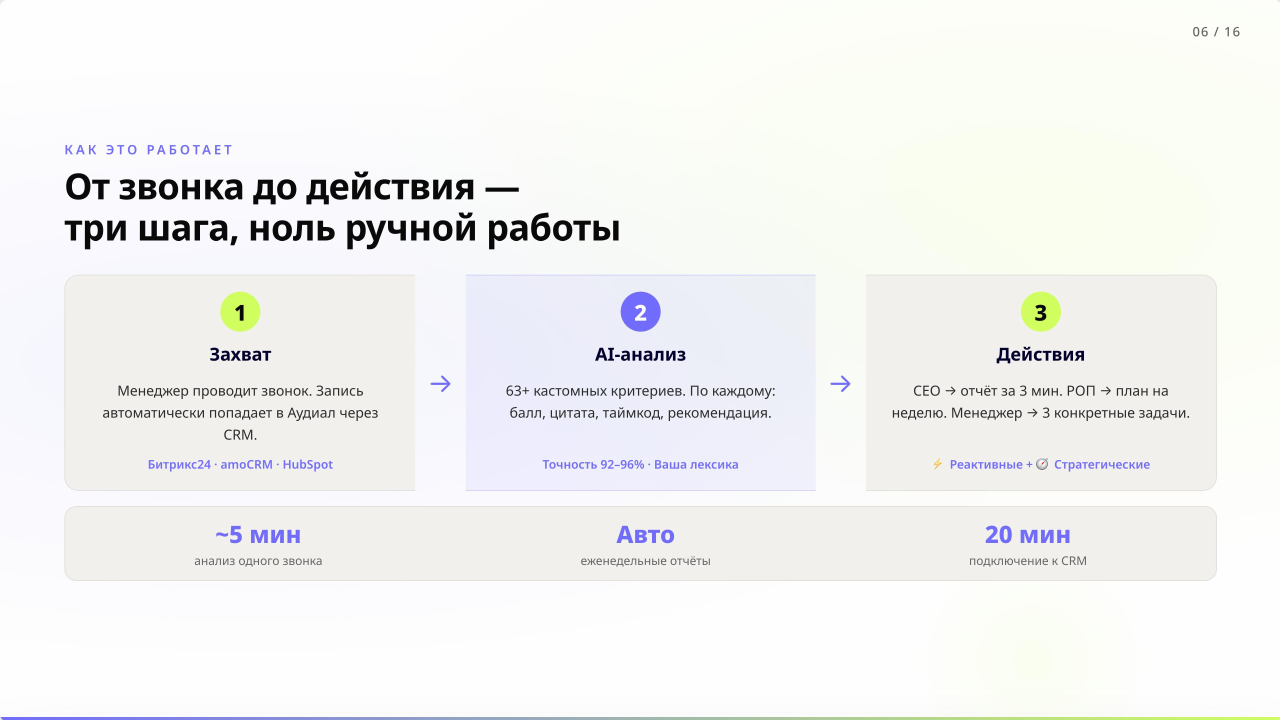Click the Битрикс24 · amoCRM · HubSpot line
1280x720 pixels.
[x=240, y=464]
